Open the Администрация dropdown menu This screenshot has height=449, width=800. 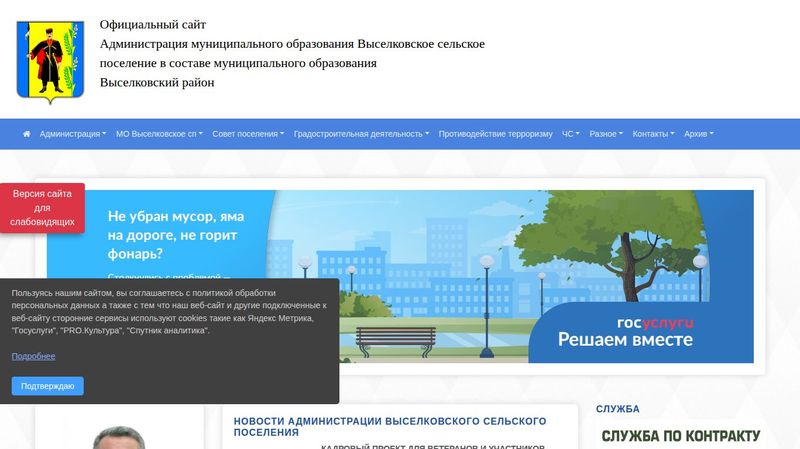pos(73,134)
